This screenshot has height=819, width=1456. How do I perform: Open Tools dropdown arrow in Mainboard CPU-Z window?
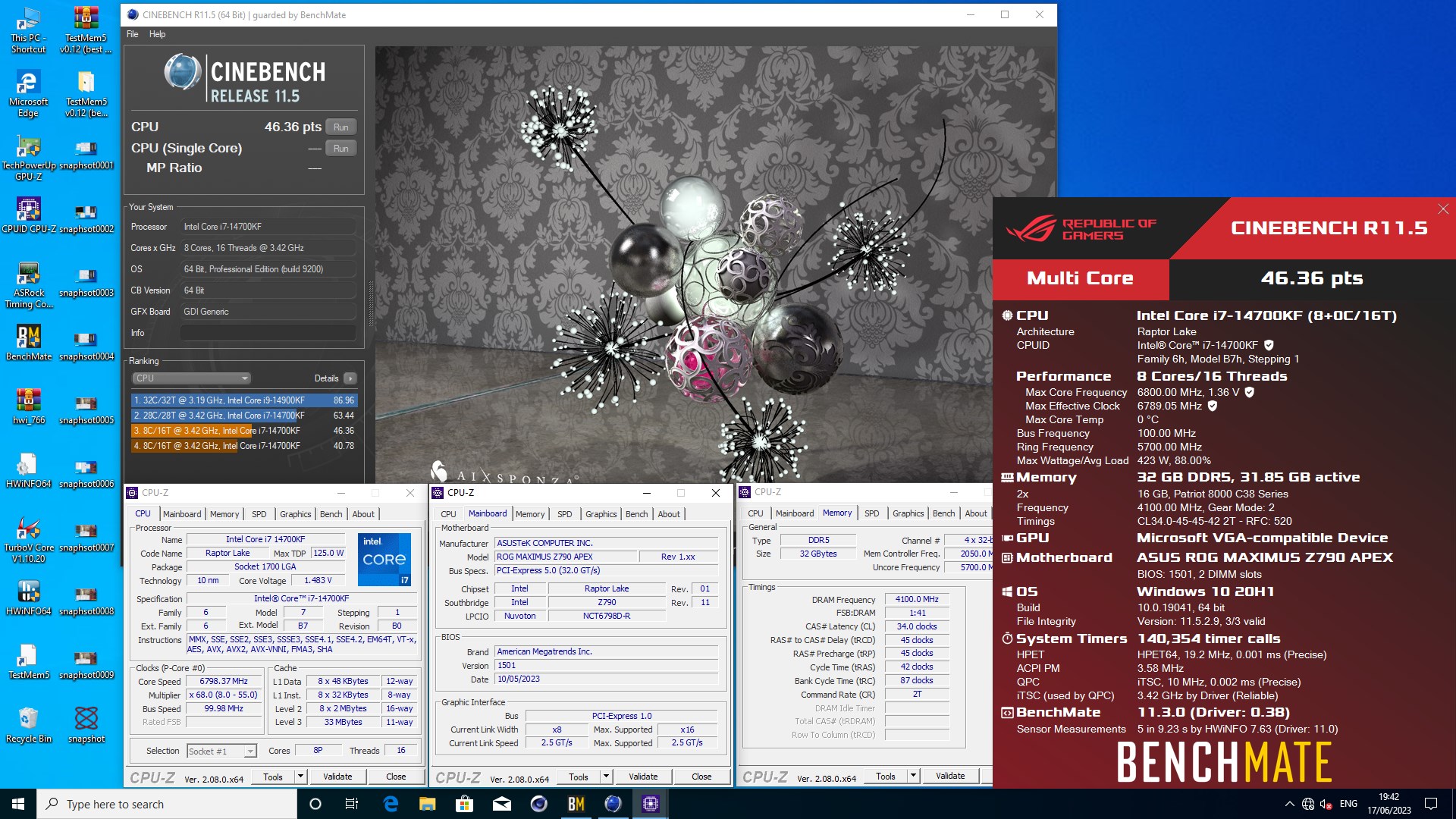click(606, 776)
